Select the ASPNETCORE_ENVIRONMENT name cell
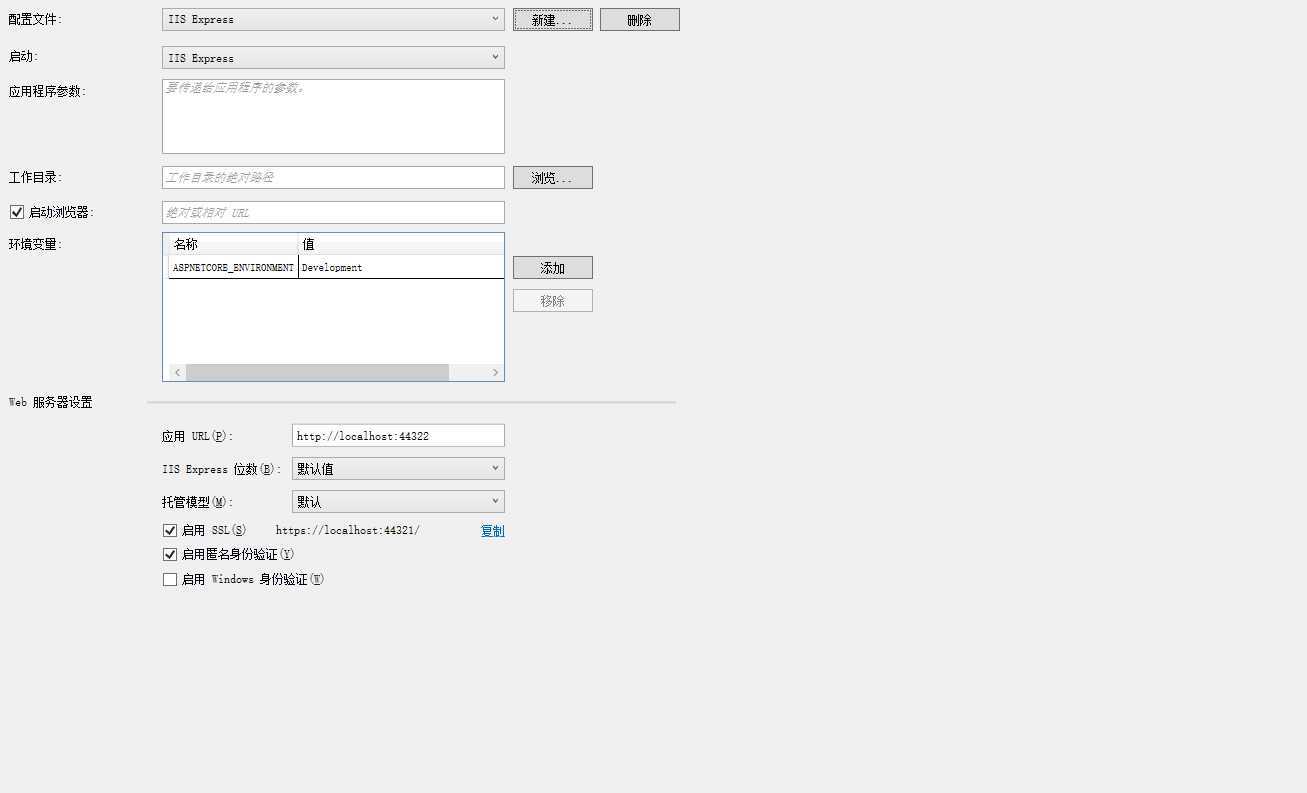Screen dimensions: 1307x793 (x=233, y=268)
